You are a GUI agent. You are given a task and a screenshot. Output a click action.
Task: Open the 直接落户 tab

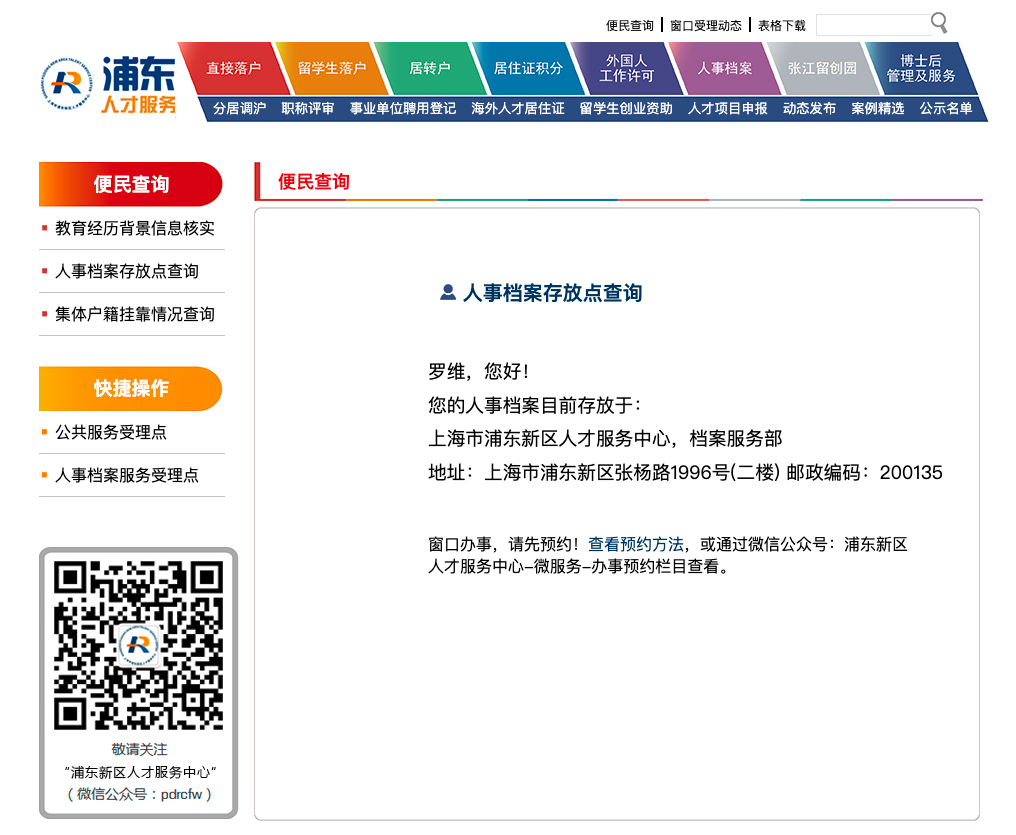pyautogui.click(x=233, y=68)
